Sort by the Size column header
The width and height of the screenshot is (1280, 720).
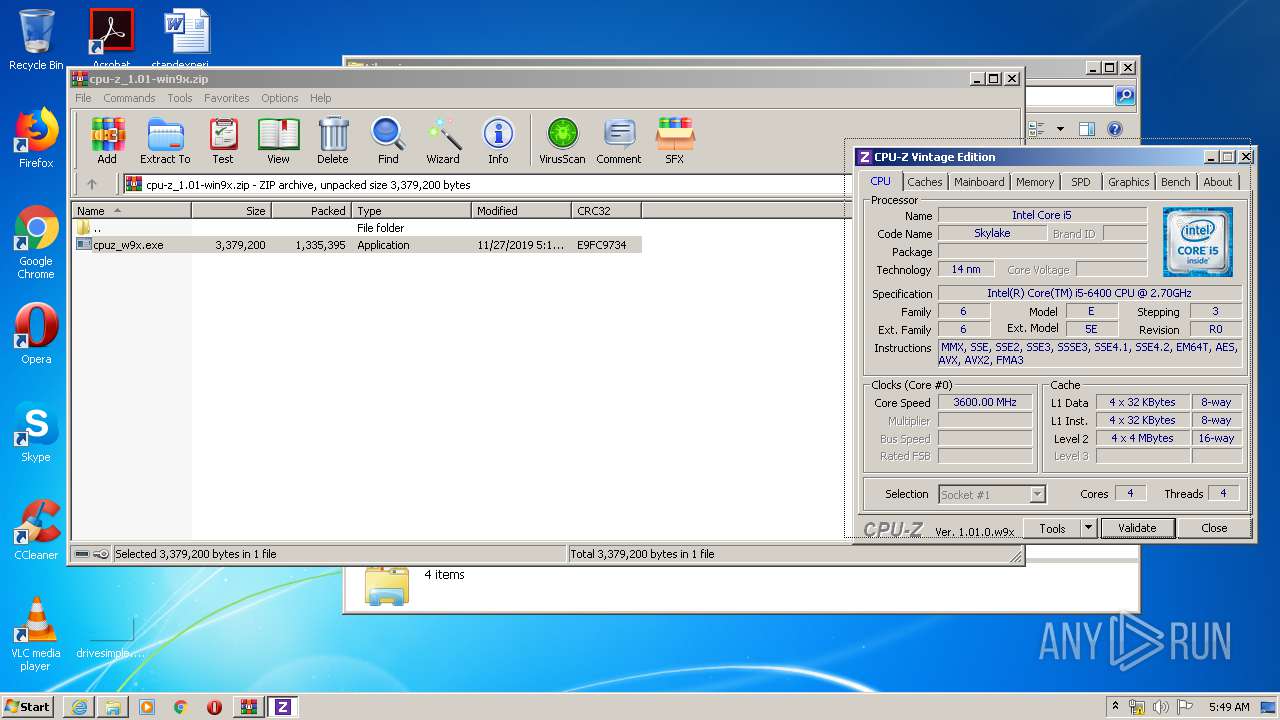pyautogui.click(x=232, y=211)
